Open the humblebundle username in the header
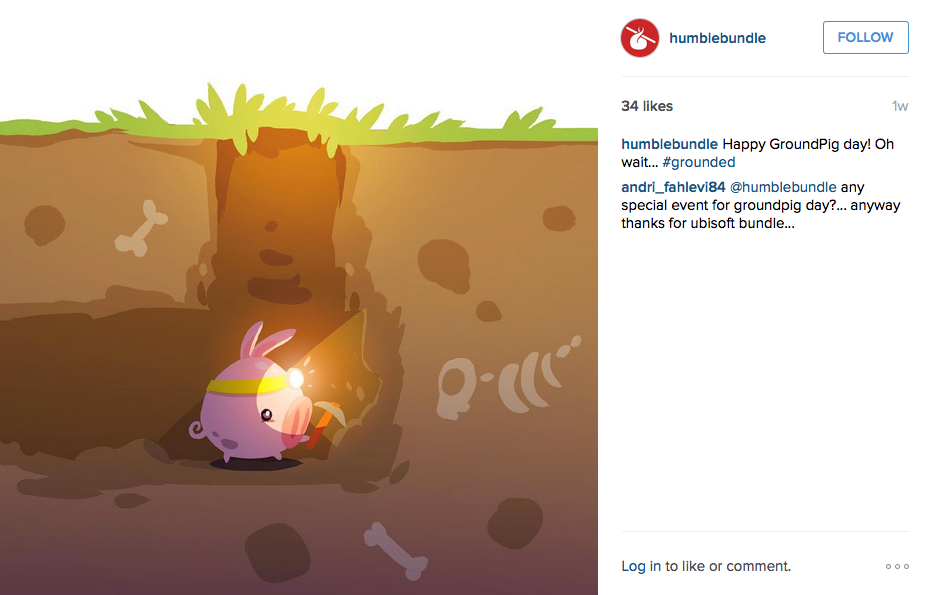 tap(717, 38)
